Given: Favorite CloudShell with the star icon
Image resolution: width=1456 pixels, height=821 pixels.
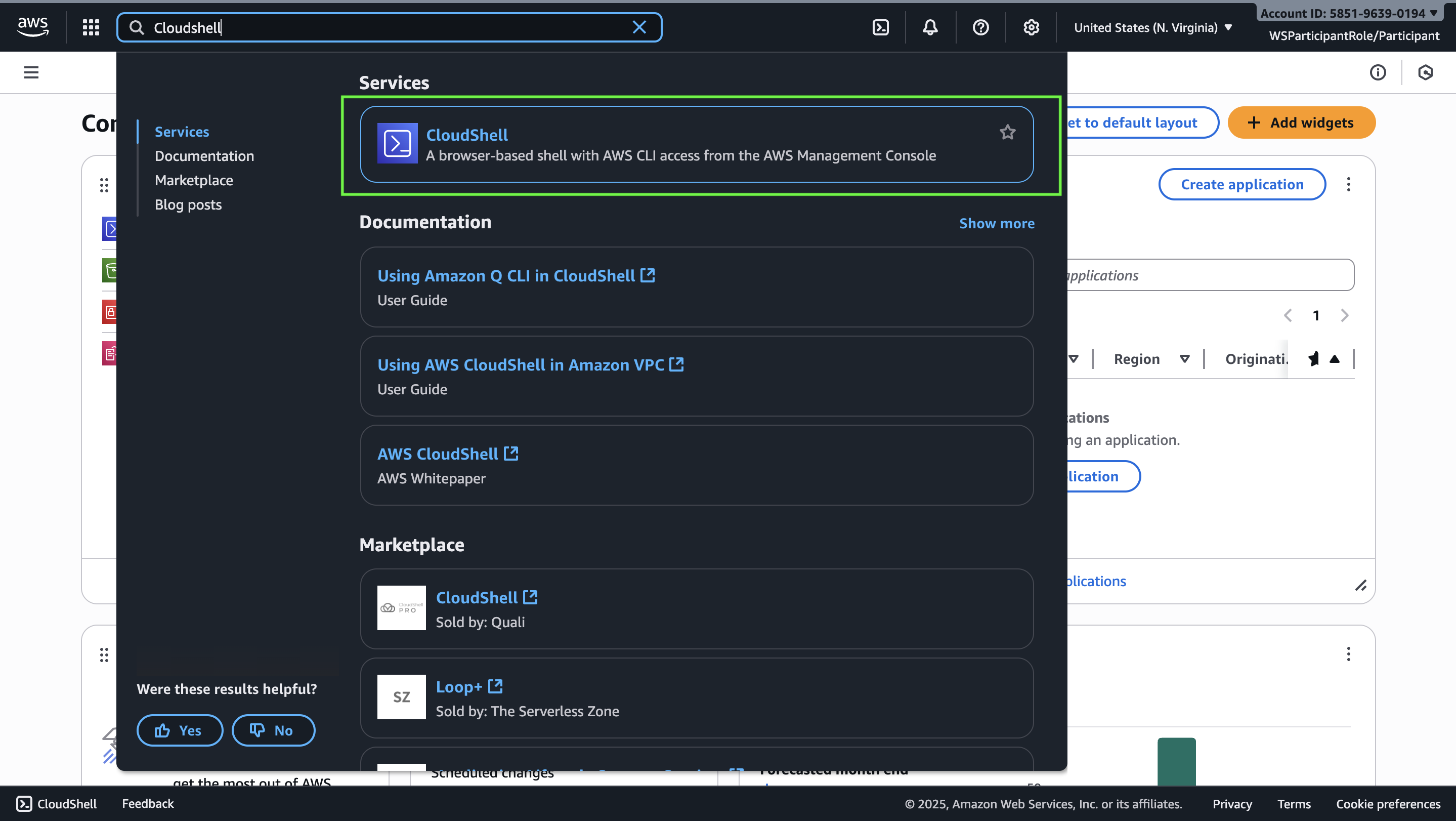Looking at the screenshot, I should coord(1007,132).
